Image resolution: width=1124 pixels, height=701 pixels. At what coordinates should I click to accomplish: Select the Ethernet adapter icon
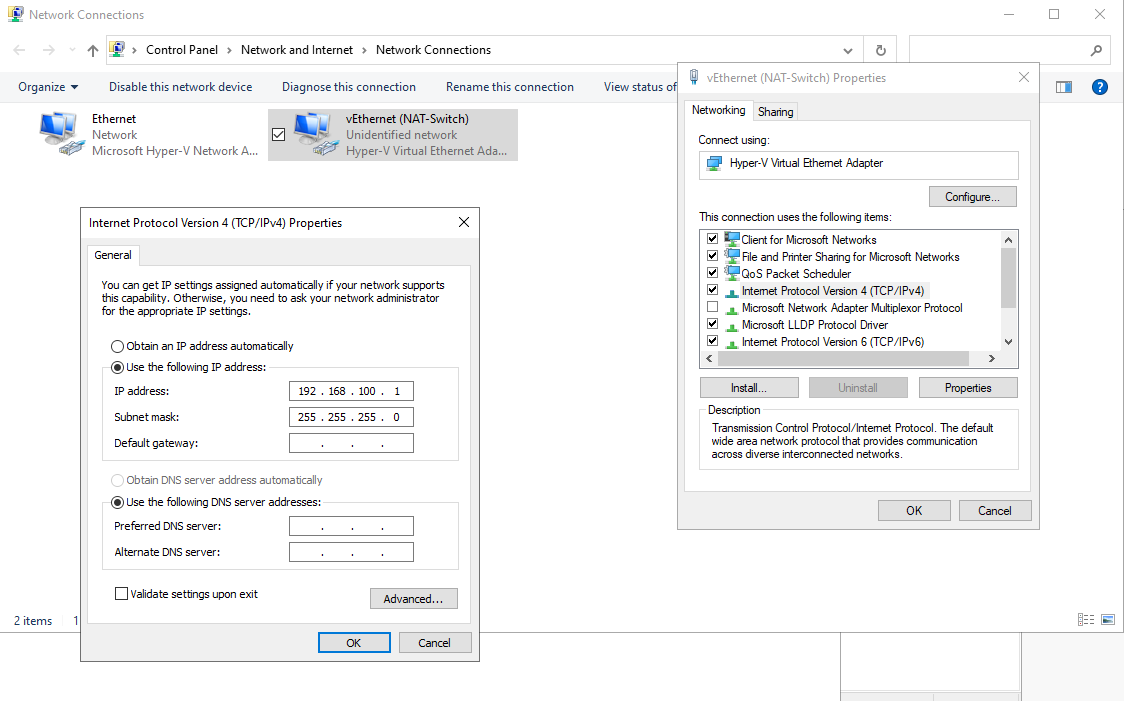[x=60, y=134]
